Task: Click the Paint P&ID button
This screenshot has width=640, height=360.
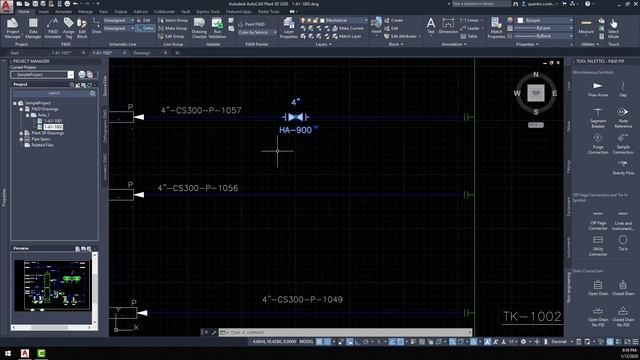Action: point(251,24)
